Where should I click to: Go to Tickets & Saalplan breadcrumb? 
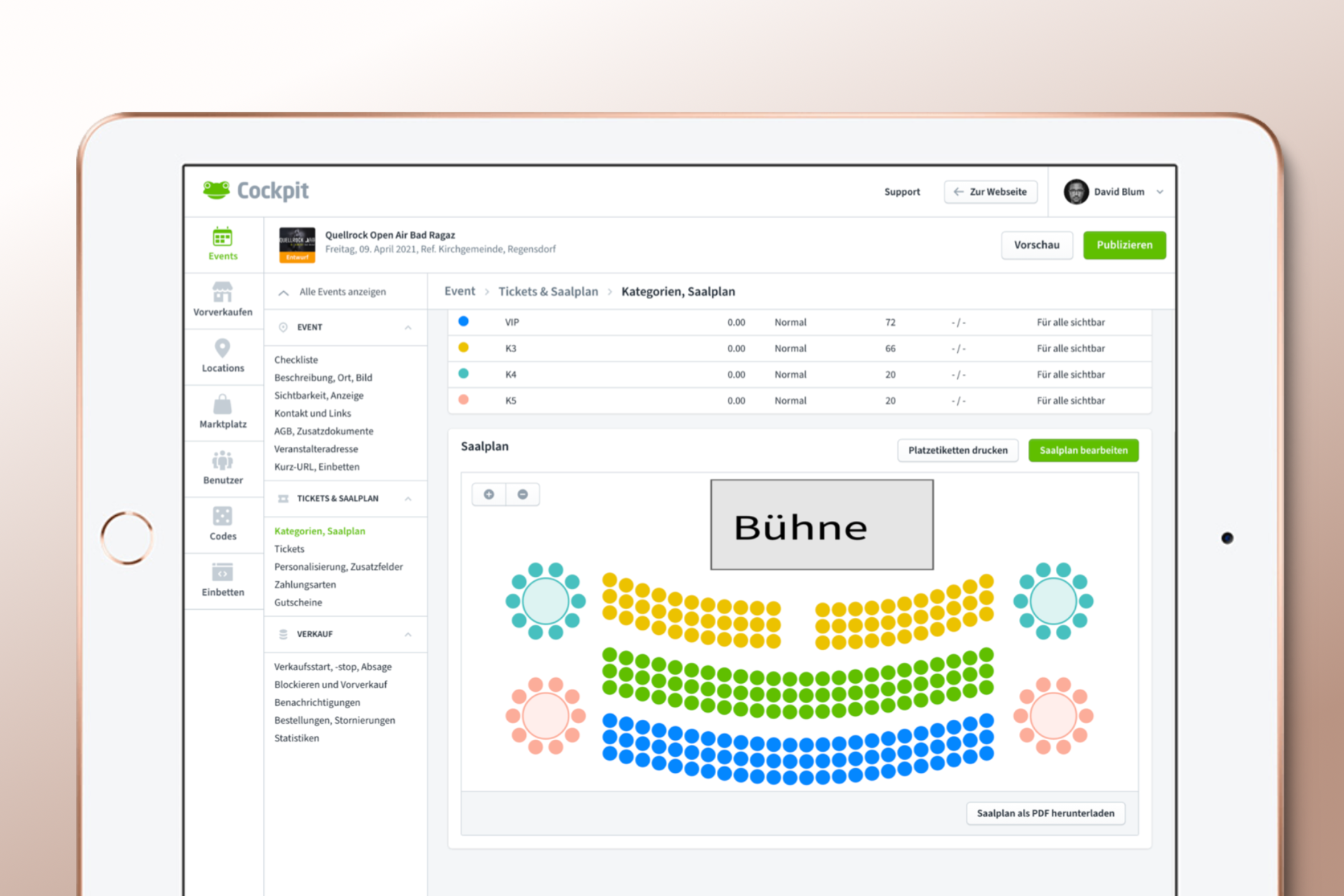click(548, 291)
